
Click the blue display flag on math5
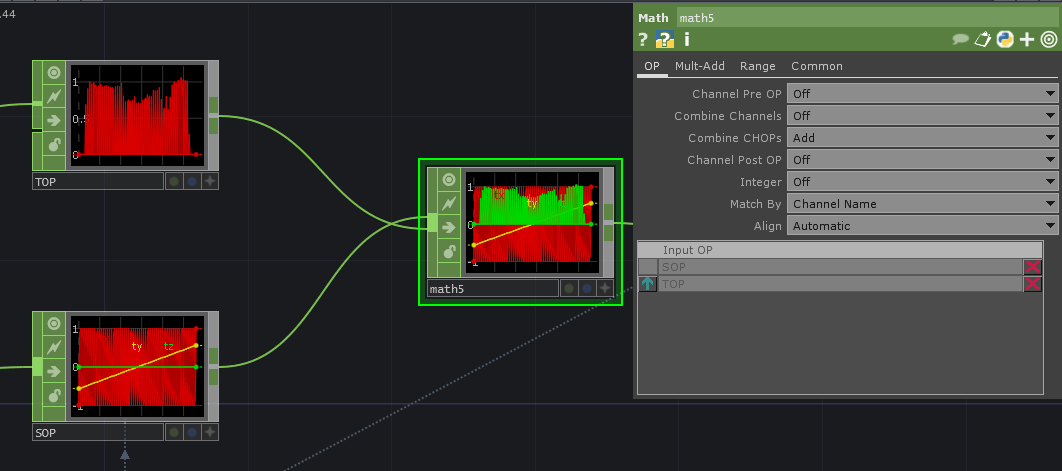pos(587,289)
